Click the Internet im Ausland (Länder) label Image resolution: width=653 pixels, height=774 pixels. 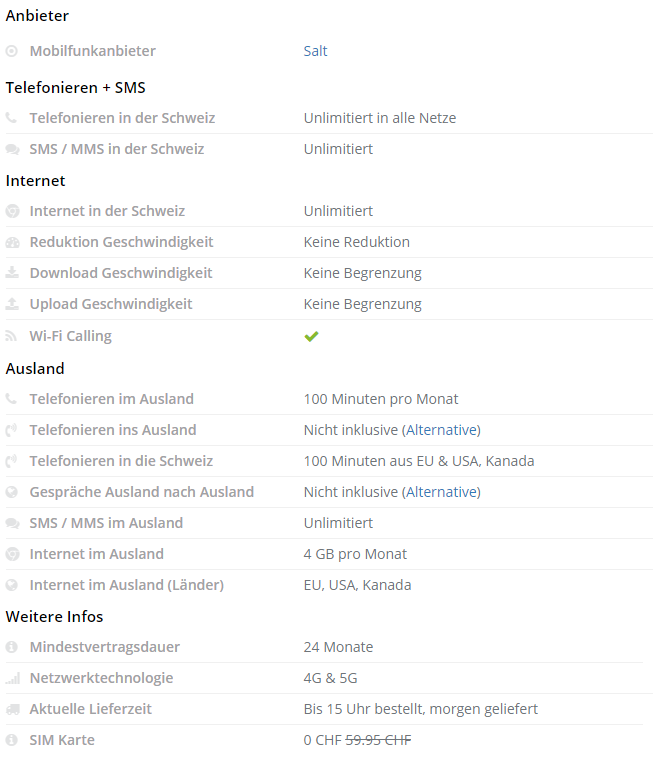click(126, 585)
